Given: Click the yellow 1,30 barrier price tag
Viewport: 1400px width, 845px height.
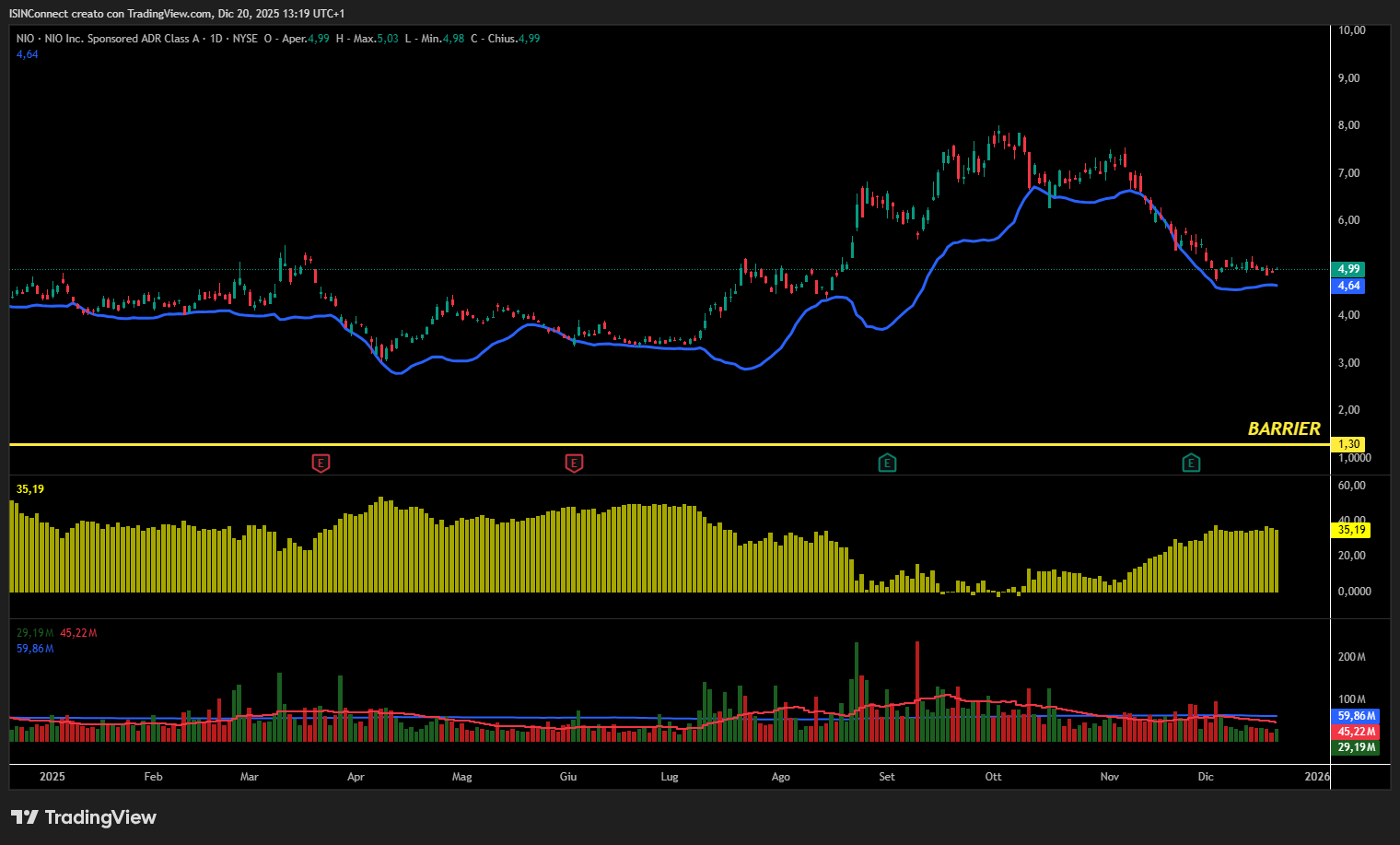Looking at the screenshot, I should [1349, 444].
